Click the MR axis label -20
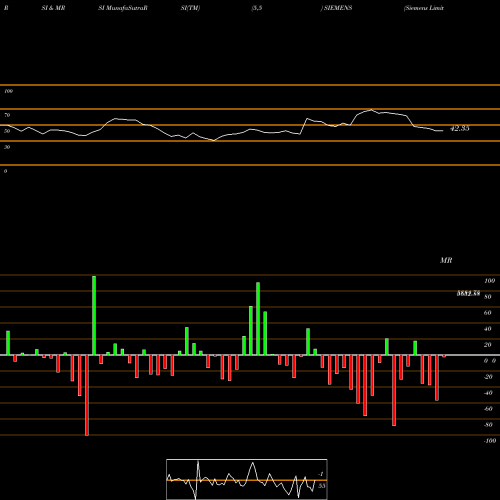The height and width of the screenshot is (500, 500). (x=488, y=377)
